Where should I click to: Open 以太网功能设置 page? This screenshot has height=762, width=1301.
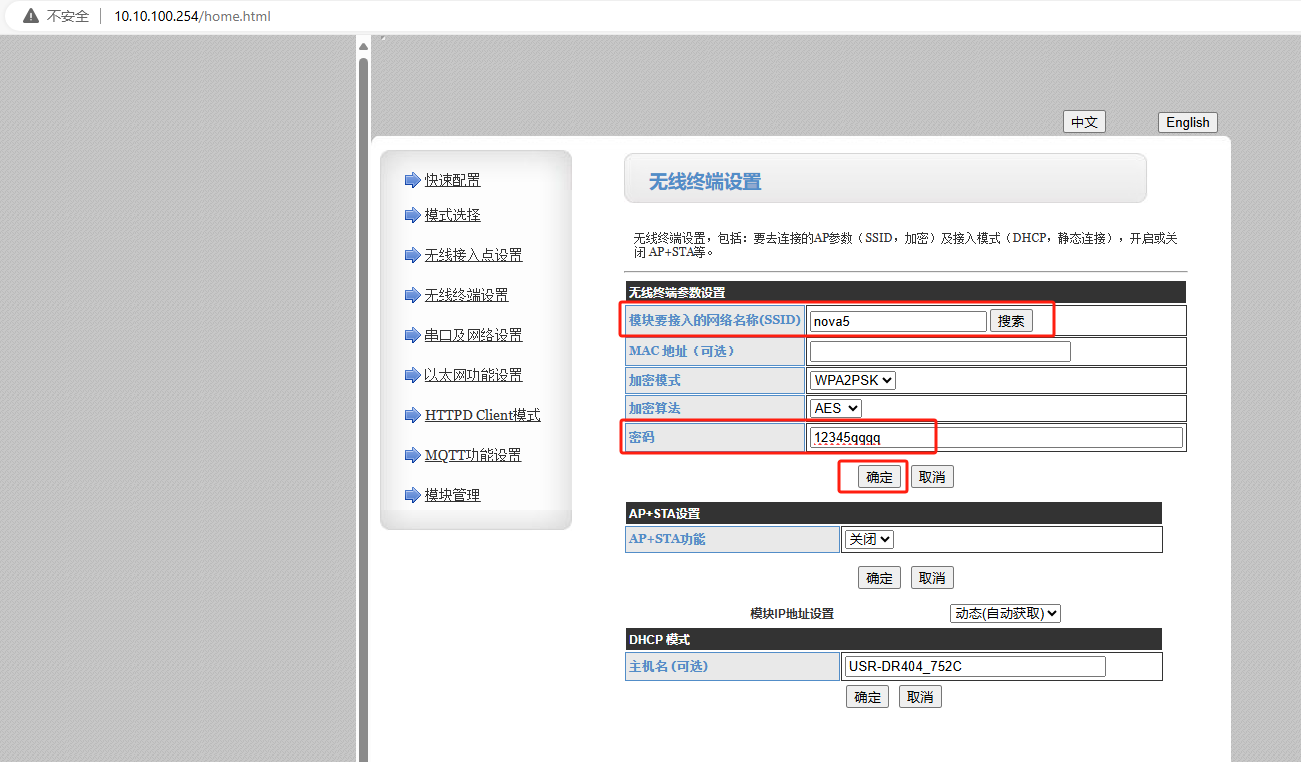click(x=473, y=375)
